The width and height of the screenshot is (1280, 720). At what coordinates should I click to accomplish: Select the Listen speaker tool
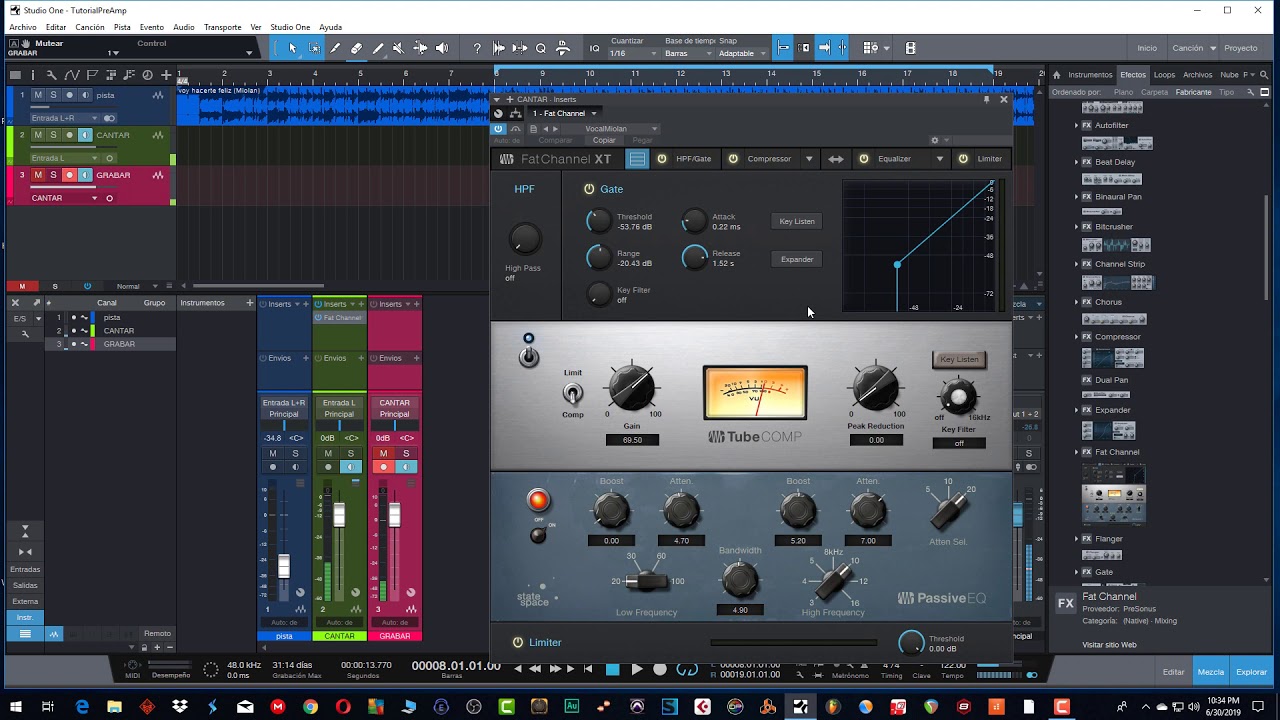click(442, 48)
